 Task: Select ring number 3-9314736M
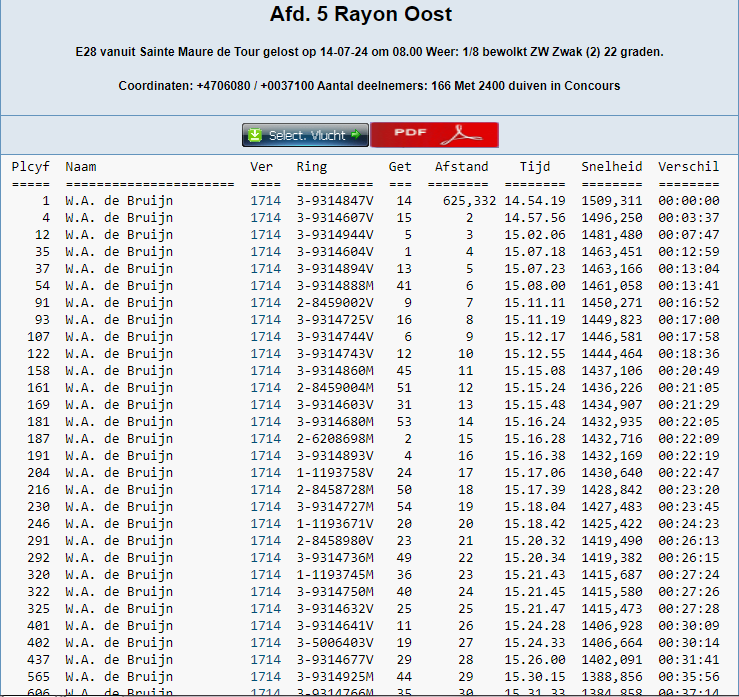[335, 558]
